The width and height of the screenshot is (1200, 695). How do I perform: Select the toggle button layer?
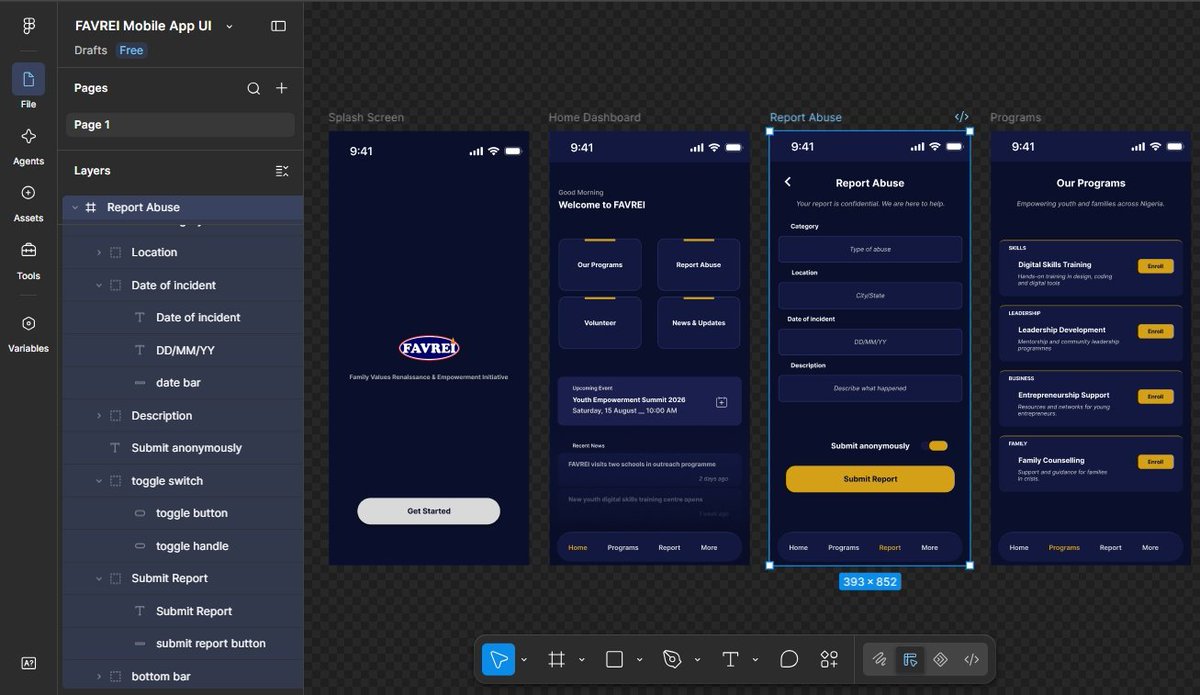[183, 513]
